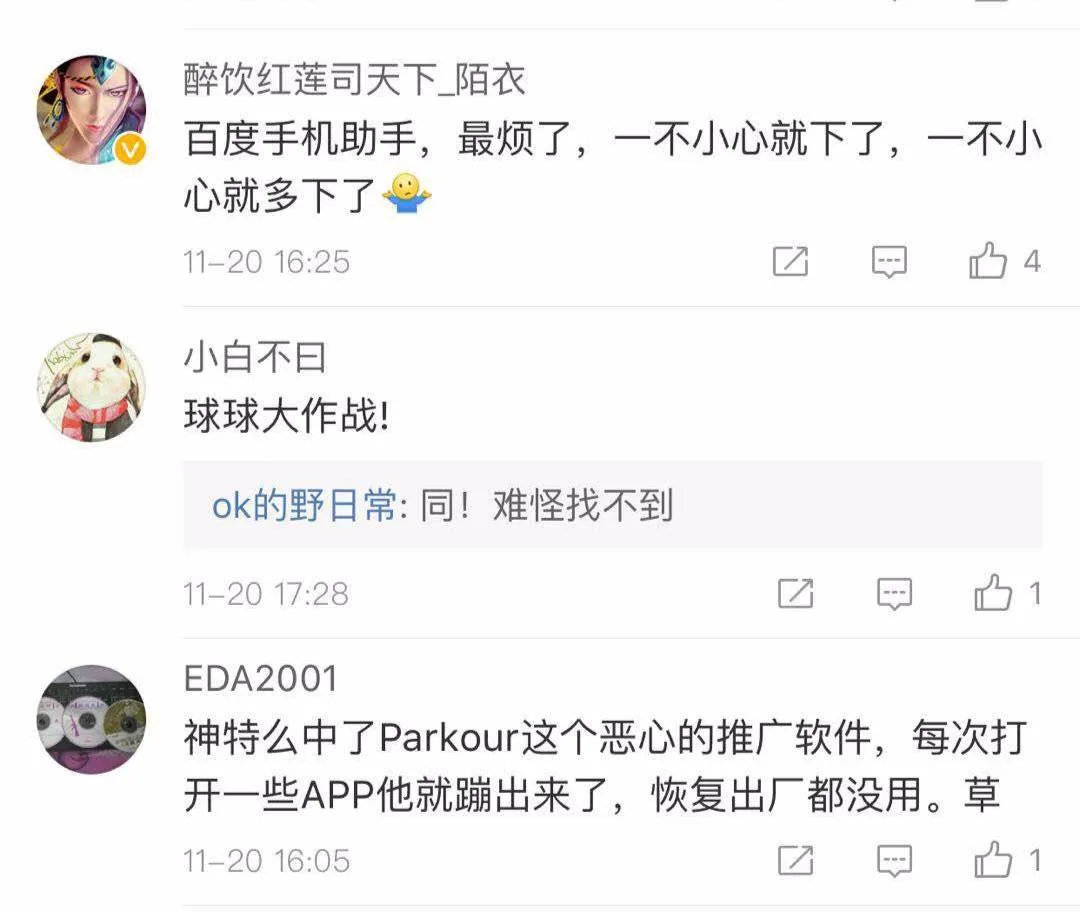Image resolution: width=1080 pixels, height=912 pixels.
Task: Repost EDA2001's Parkour comment
Action: tap(796, 860)
